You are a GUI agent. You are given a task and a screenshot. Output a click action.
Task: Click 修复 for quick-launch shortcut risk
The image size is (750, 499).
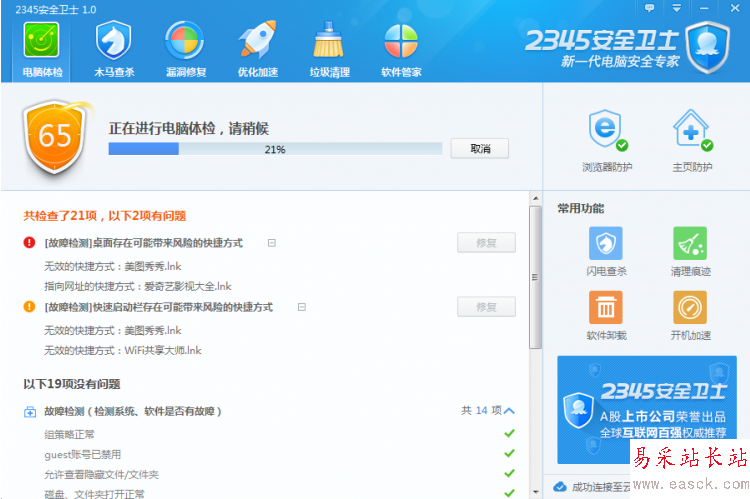(486, 307)
